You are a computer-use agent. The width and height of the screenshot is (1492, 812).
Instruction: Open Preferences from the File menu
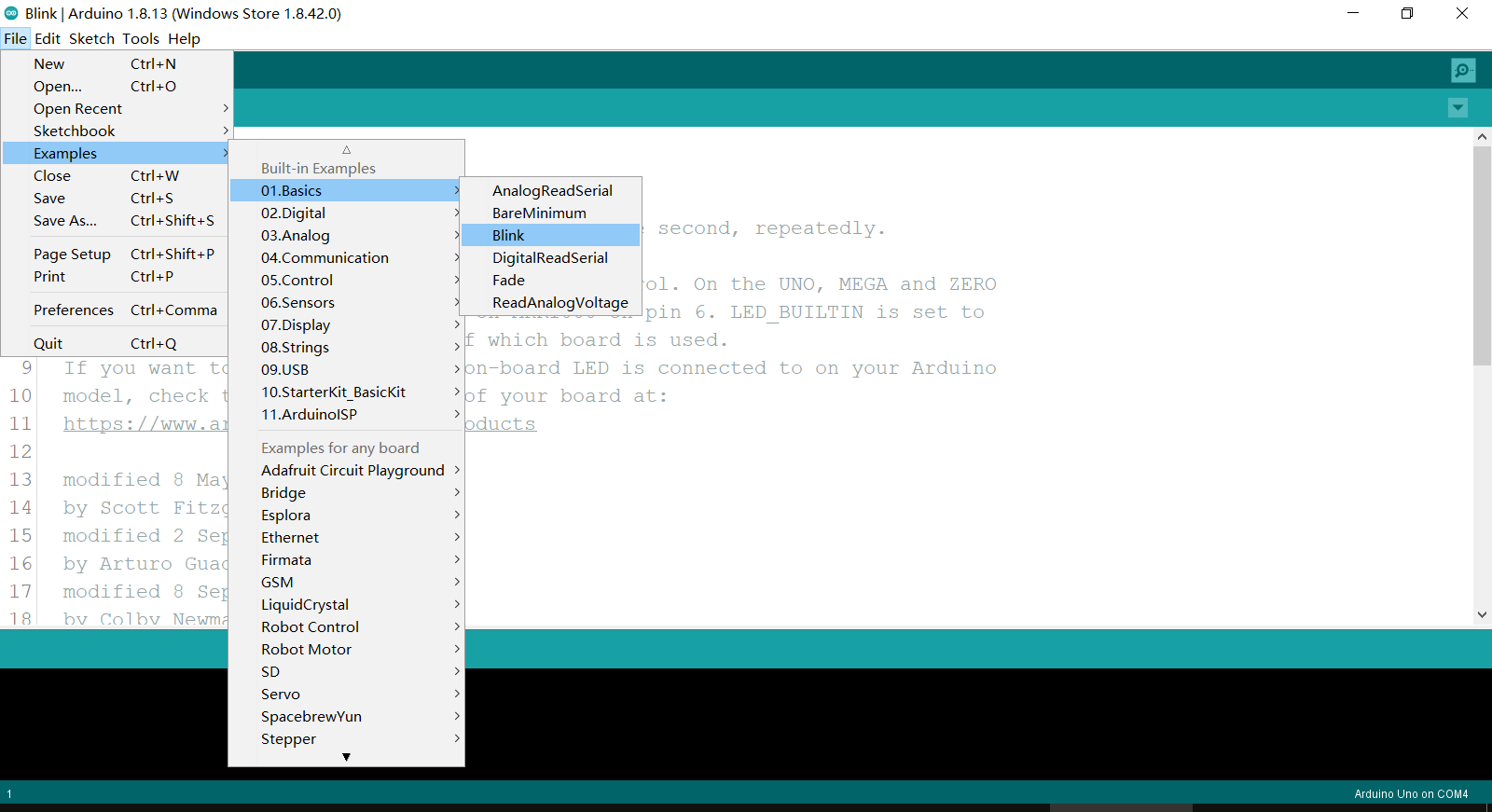click(x=117, y=310)
